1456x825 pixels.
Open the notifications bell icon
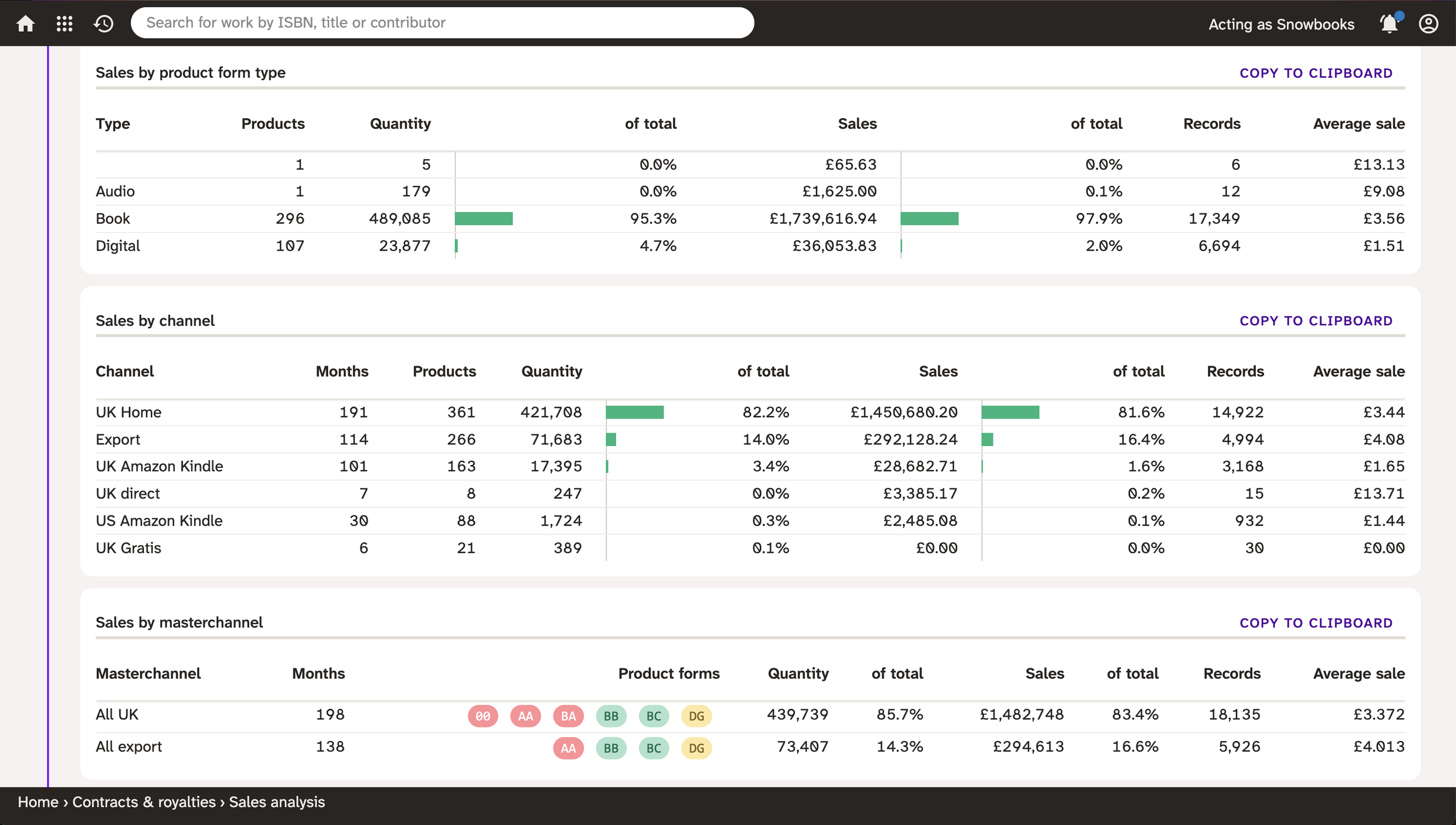pyautogui.click(x=1389, y=24)
